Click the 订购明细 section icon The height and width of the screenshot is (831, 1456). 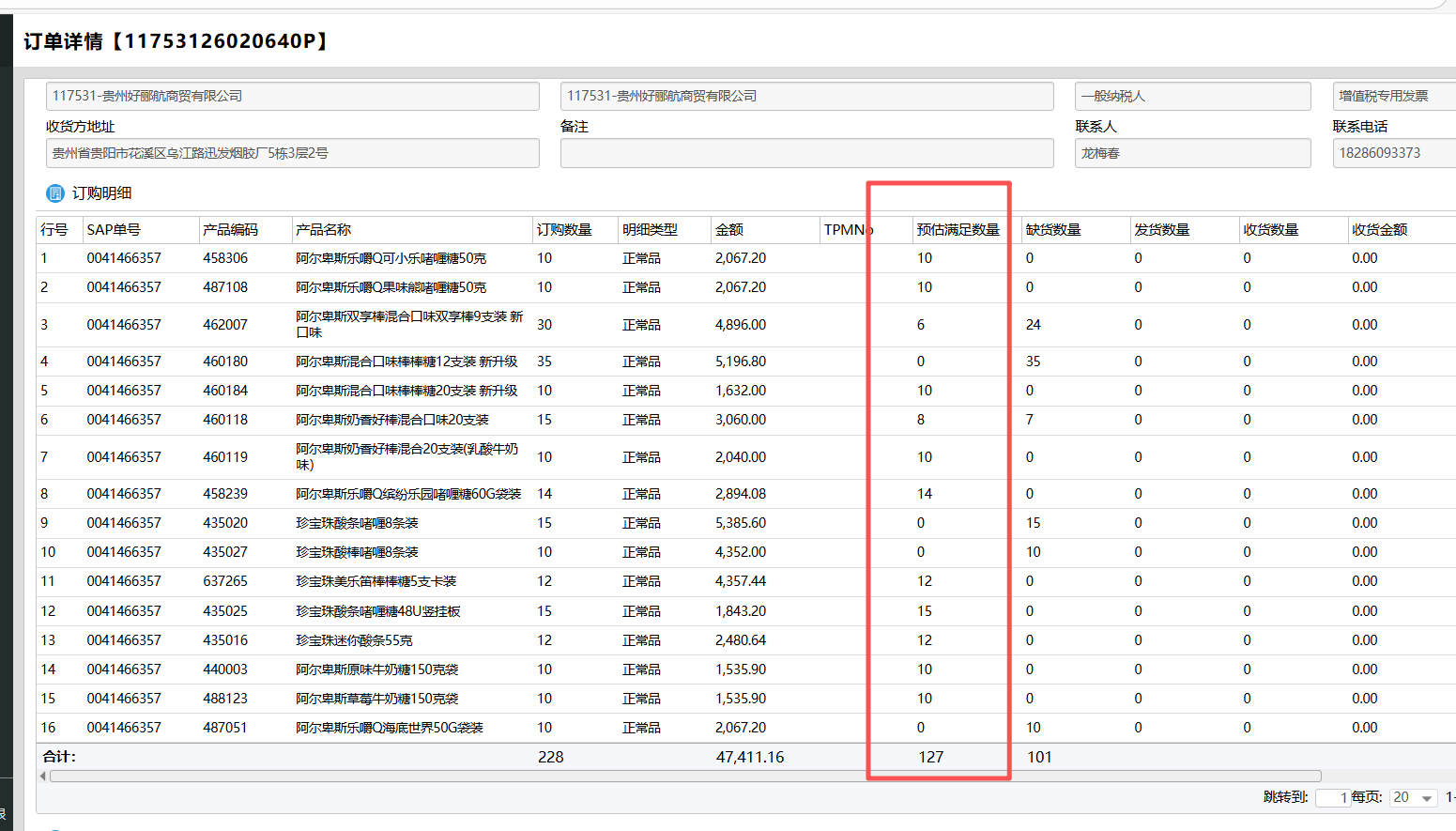click(x=55, y=193)
